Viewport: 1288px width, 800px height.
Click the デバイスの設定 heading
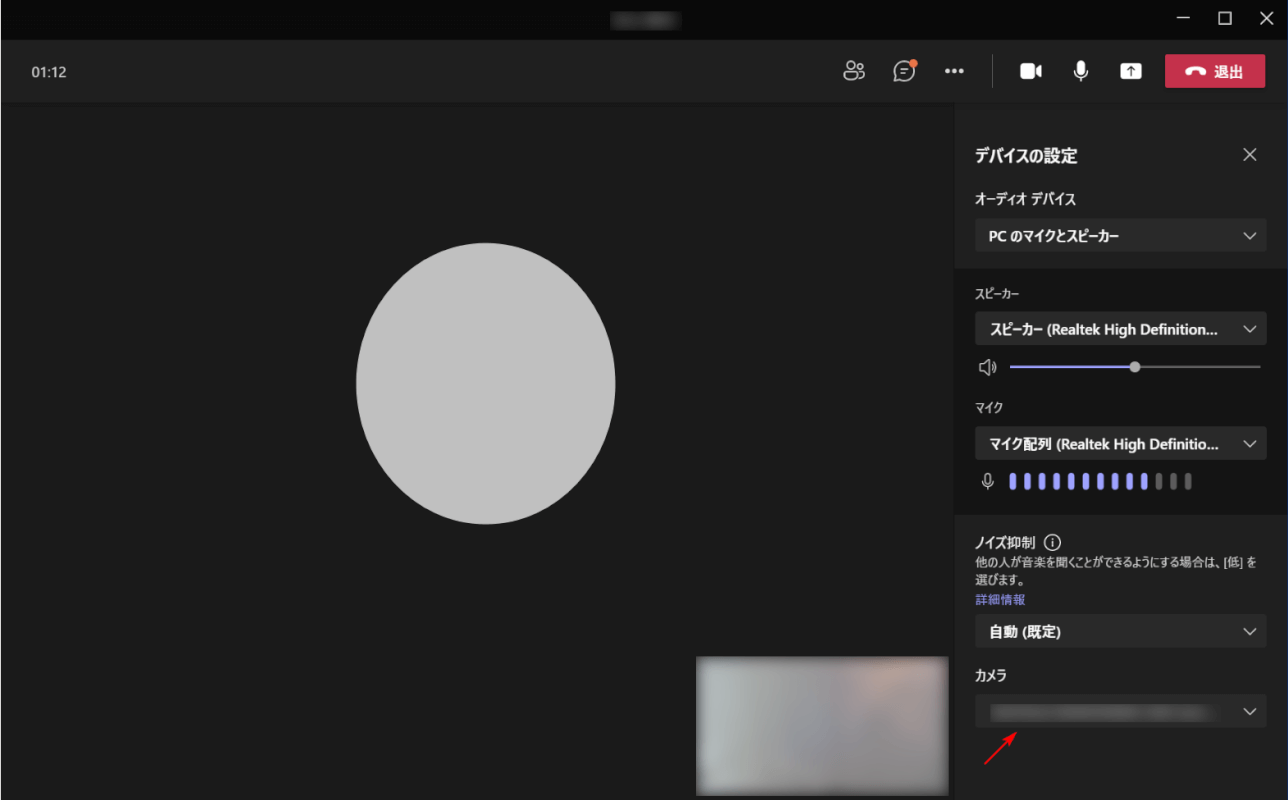[x=1026, y=156]
